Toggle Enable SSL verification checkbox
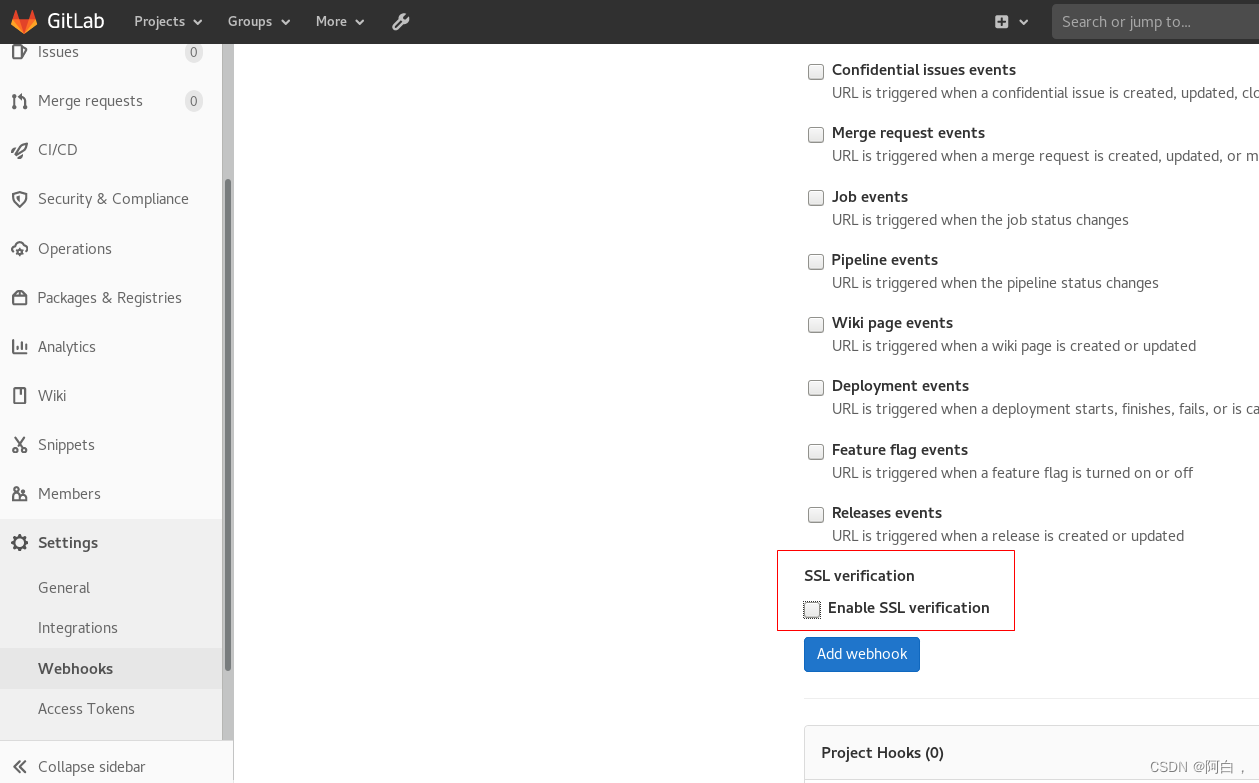This screenshot has height=783, width=1259. click(812, 609)
